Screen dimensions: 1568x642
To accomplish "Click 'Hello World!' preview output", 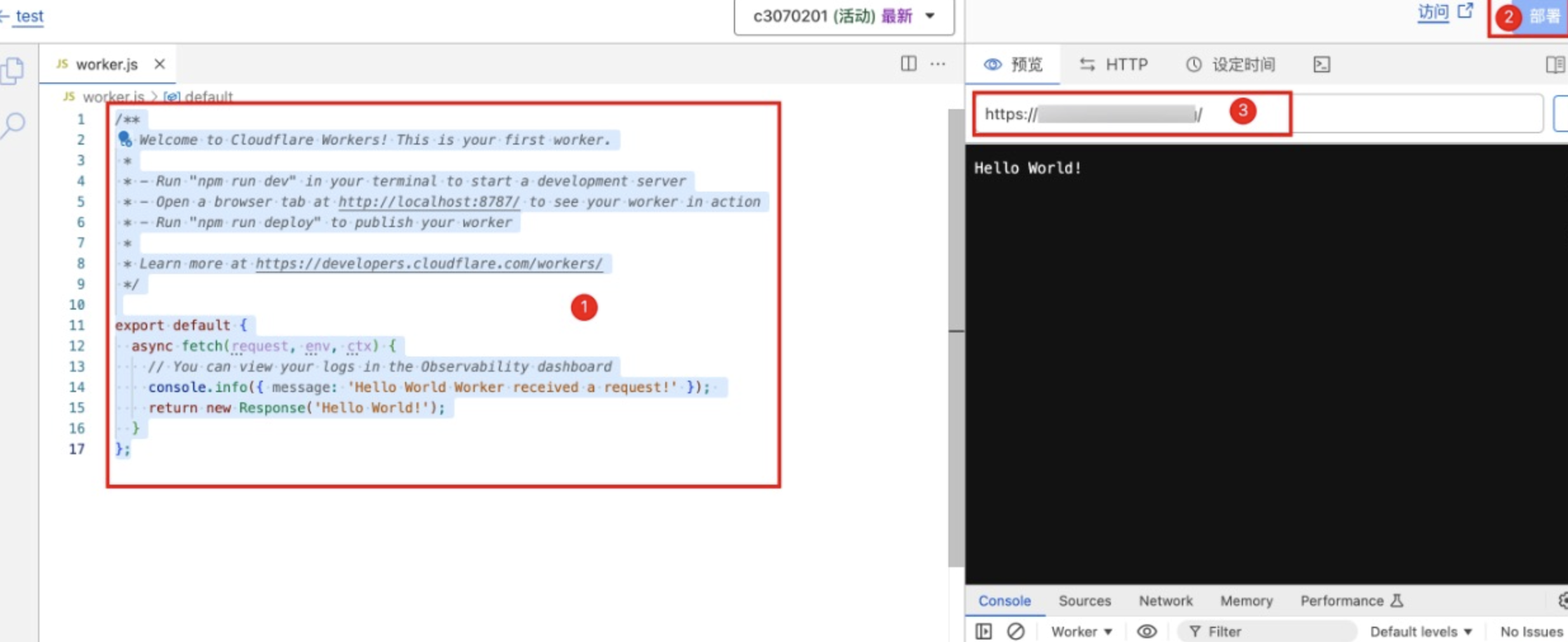I will coord(1028,168).
